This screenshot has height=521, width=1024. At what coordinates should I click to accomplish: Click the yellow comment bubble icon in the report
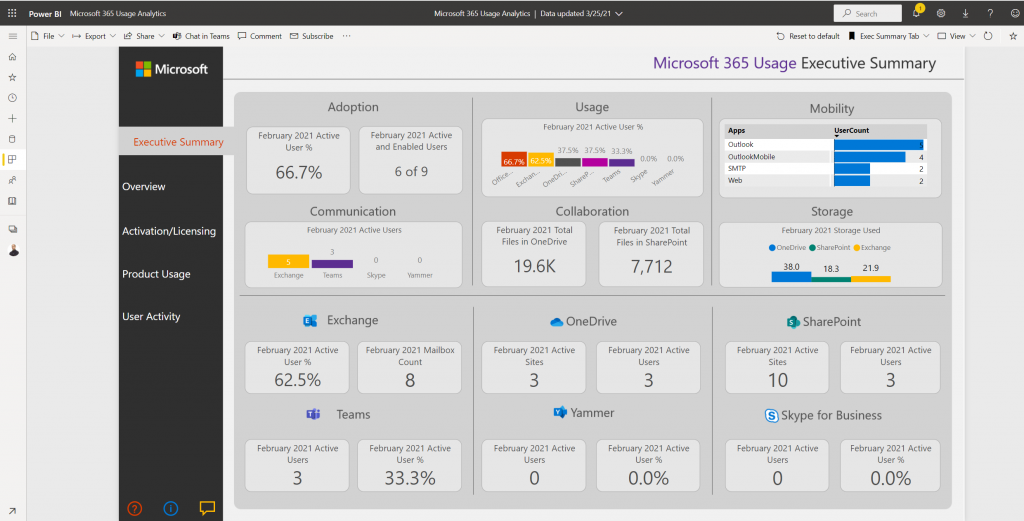[x=207, y=508]
